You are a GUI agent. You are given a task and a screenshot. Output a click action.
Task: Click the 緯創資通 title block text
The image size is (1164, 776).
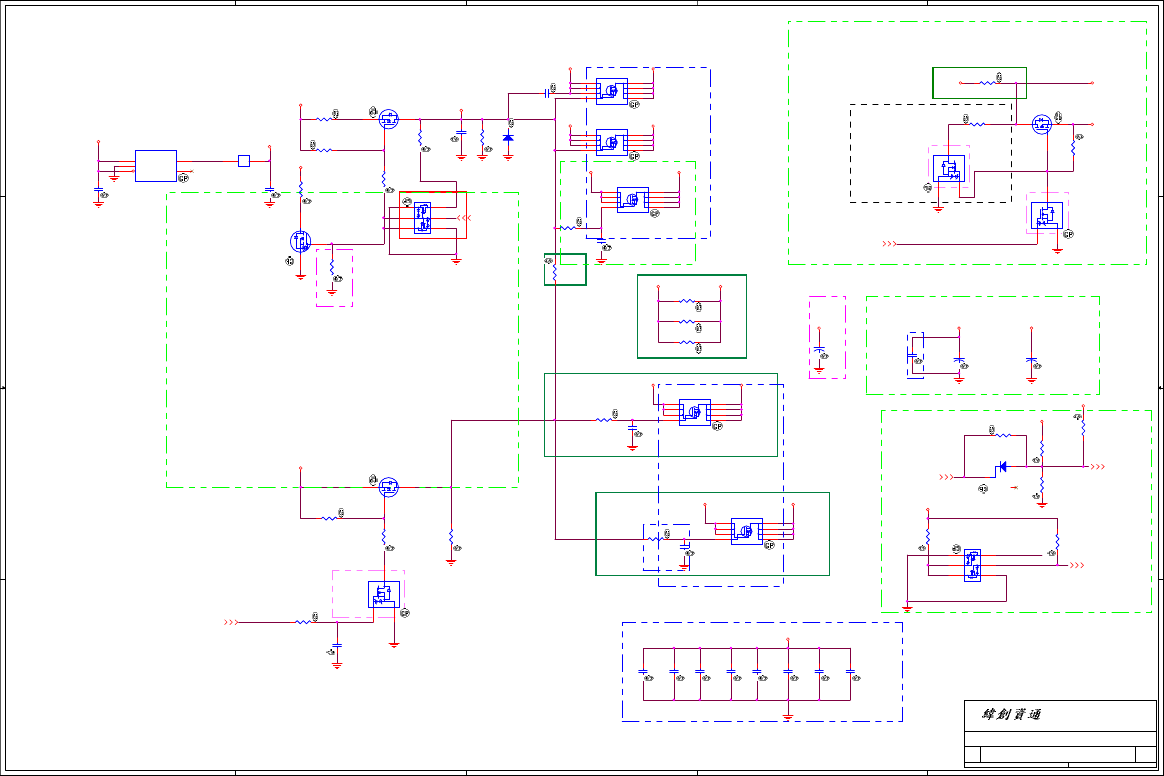pos(1011,714)
